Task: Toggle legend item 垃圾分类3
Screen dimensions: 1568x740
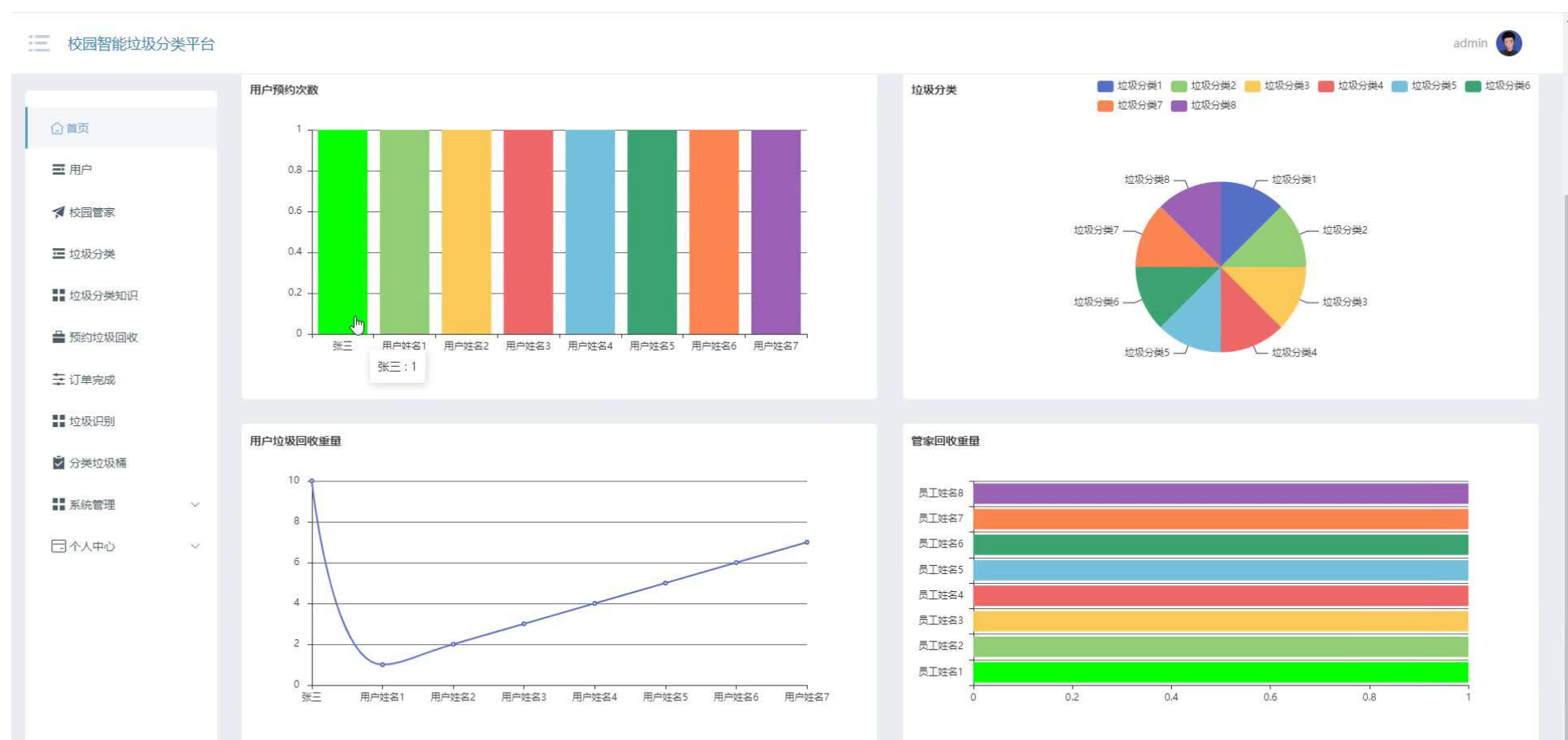Action: (1277, 86)
